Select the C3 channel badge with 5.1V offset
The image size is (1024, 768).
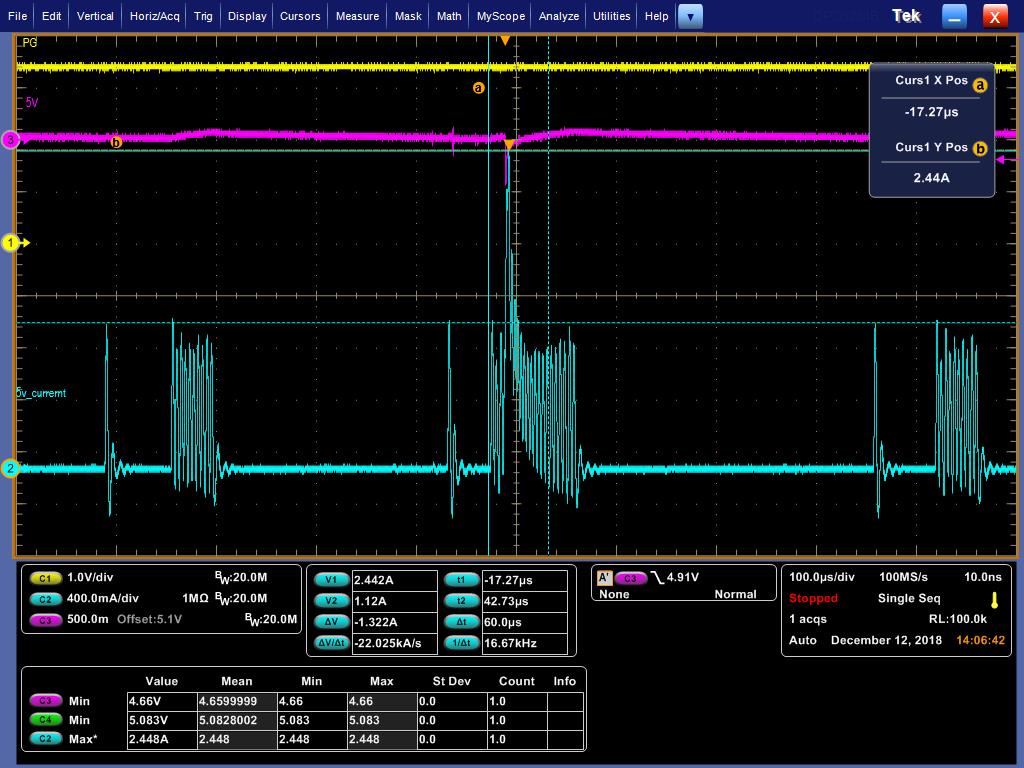pyautogui.click(x=45, y=620)
